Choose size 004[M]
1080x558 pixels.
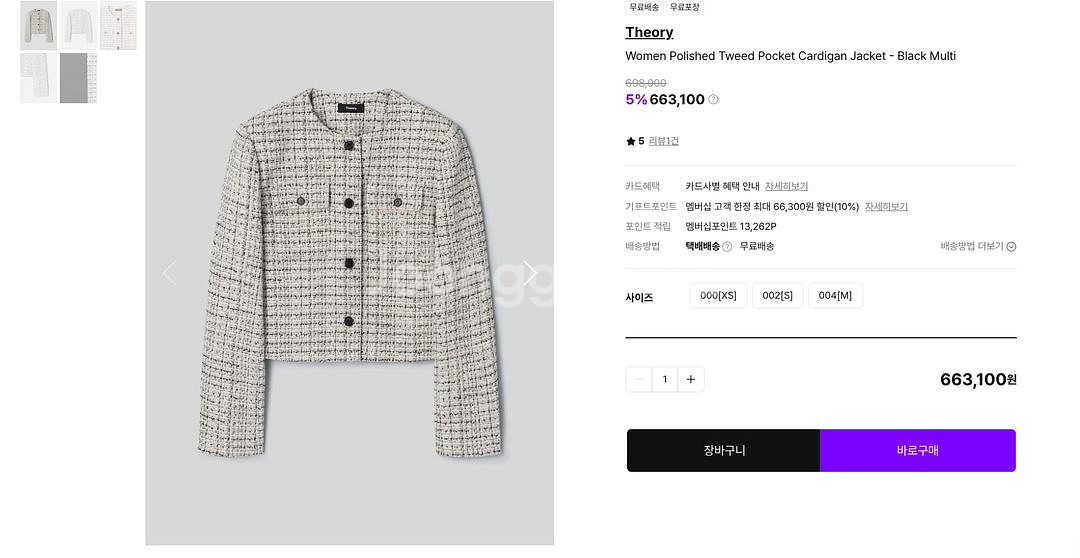835,296
